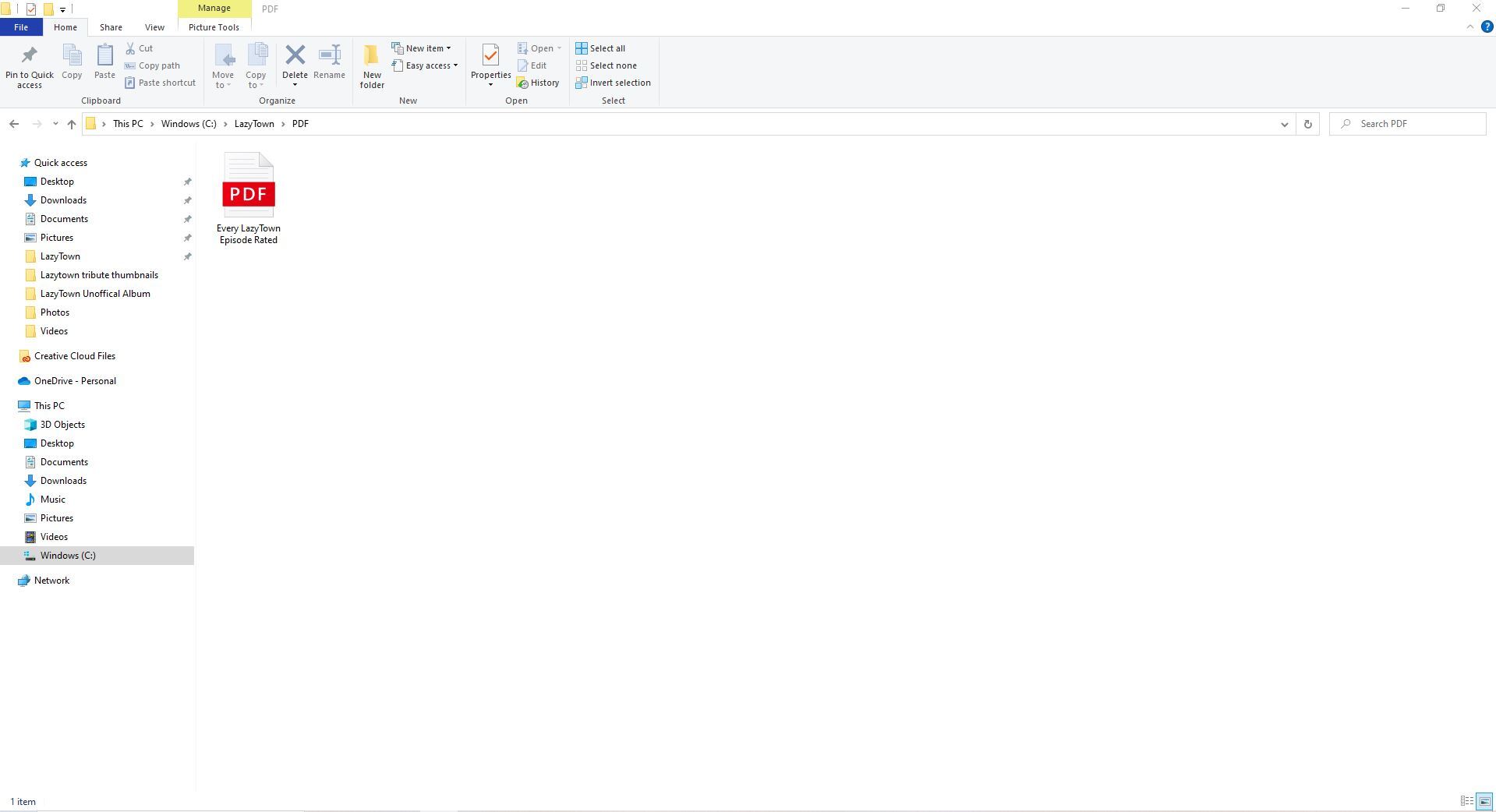Refresh the current folder view
1496x812 pixels.
(x=1307, y=124)
